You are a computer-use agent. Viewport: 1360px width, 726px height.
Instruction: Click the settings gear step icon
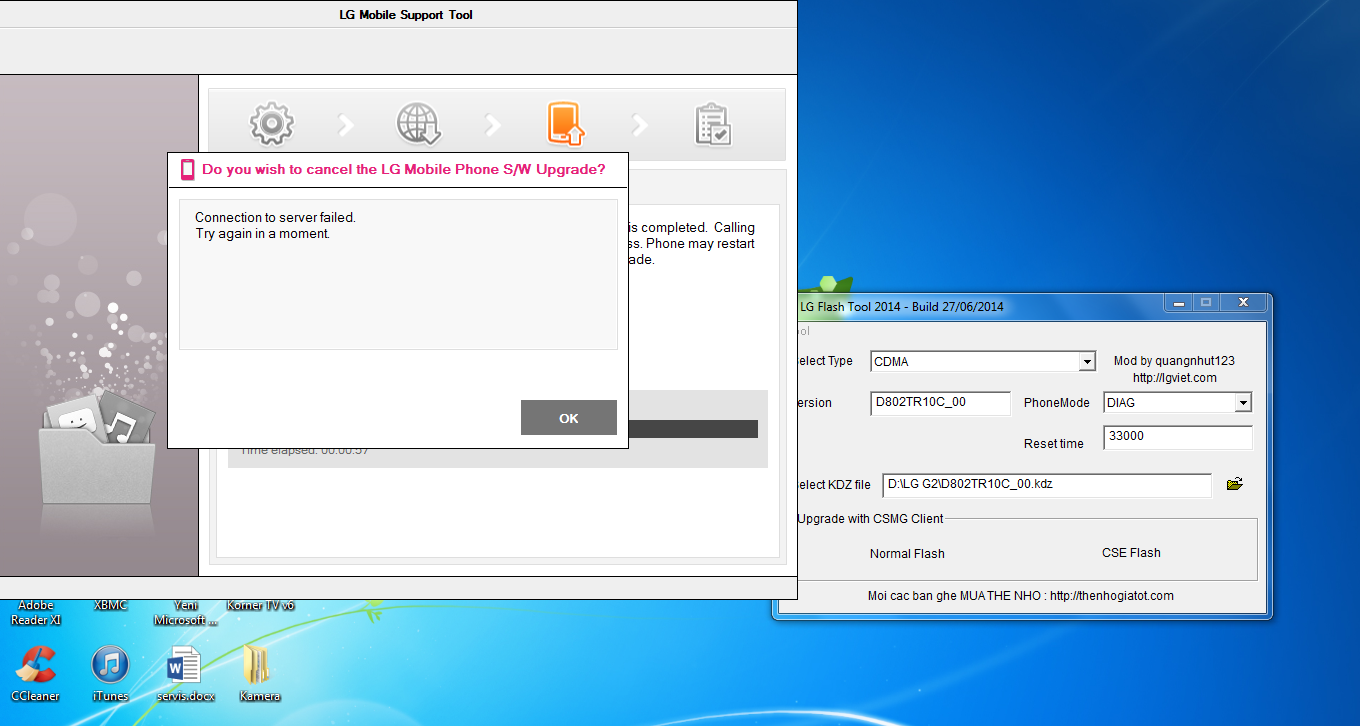pyautogui.click(x=271, y=124)
